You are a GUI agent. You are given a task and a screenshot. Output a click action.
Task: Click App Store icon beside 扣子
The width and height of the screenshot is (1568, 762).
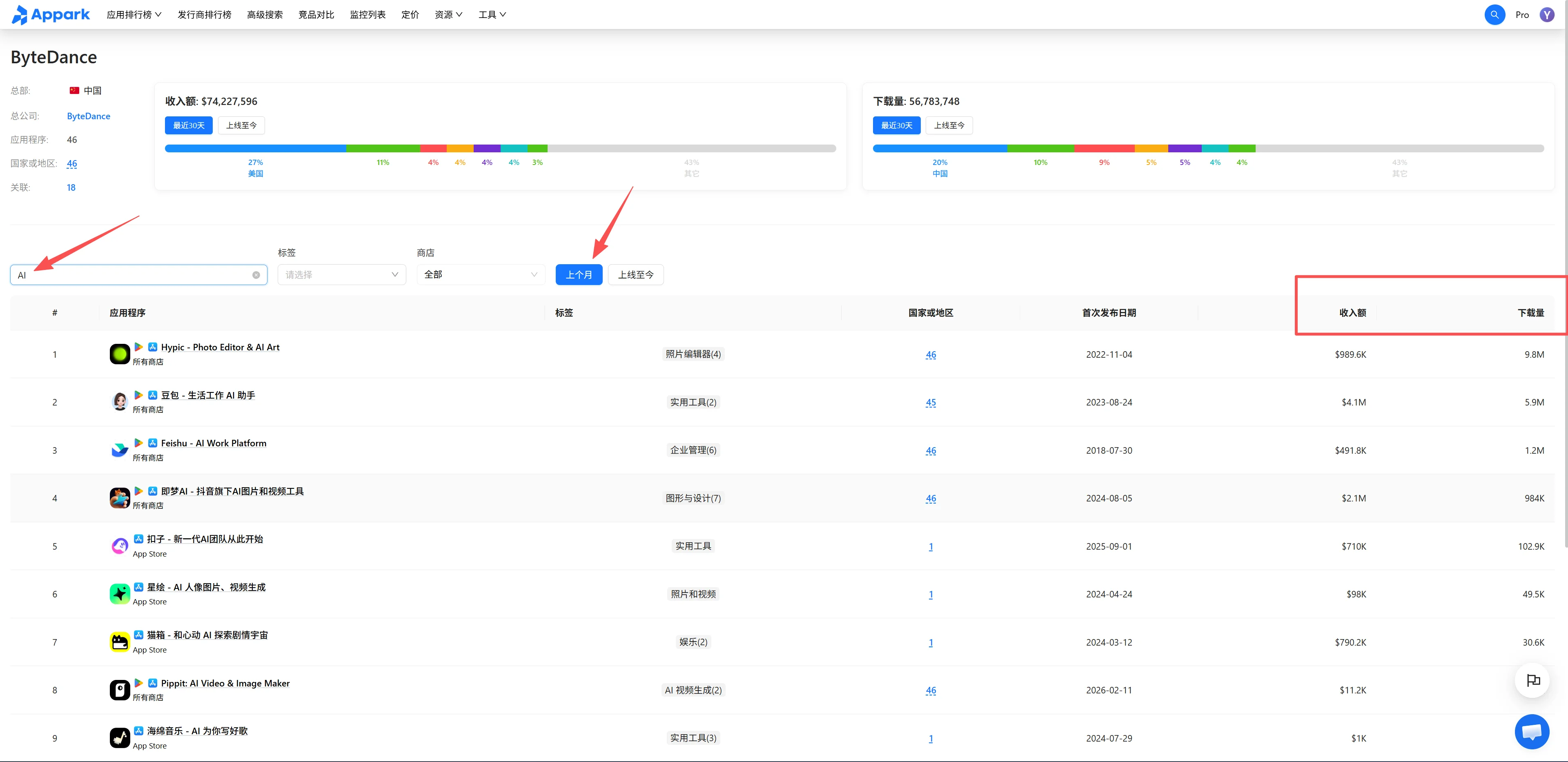pos(139,539)
